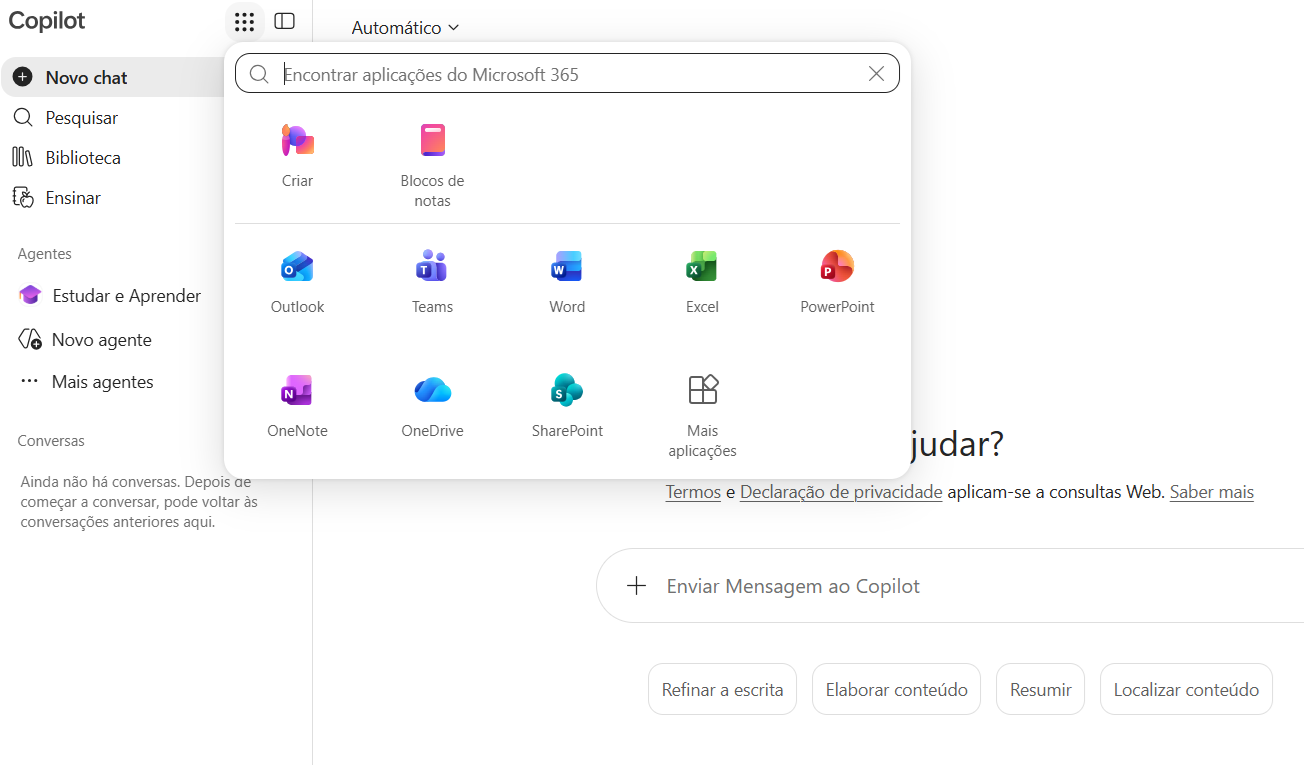Viewport: 1304px width, 765px height.
Task: Click the magnifier icon in app search
Action: 259,74
